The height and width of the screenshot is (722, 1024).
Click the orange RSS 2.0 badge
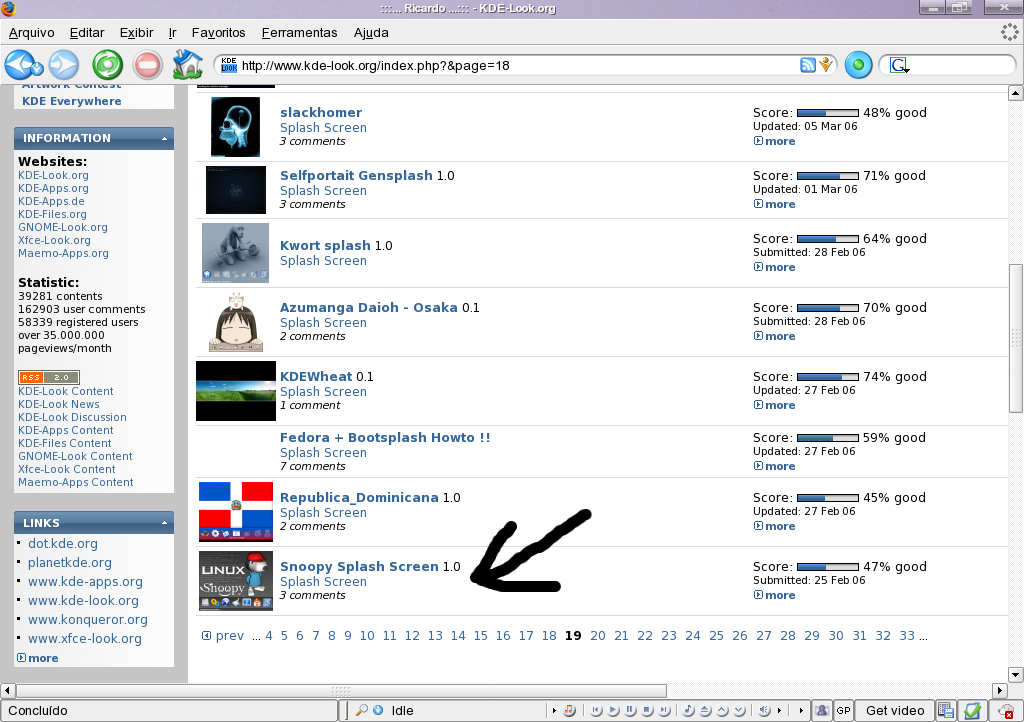(49, 377)
